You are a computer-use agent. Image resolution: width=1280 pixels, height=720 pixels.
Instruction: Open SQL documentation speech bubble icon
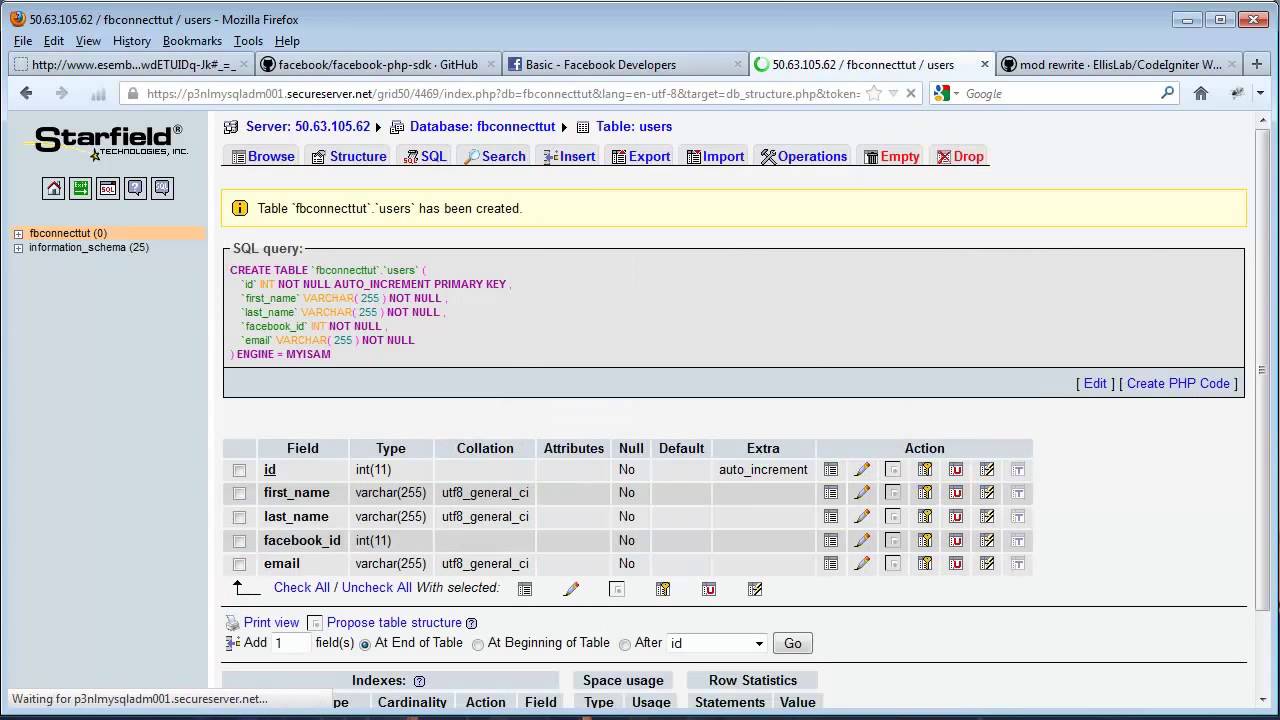click(162, 188)
